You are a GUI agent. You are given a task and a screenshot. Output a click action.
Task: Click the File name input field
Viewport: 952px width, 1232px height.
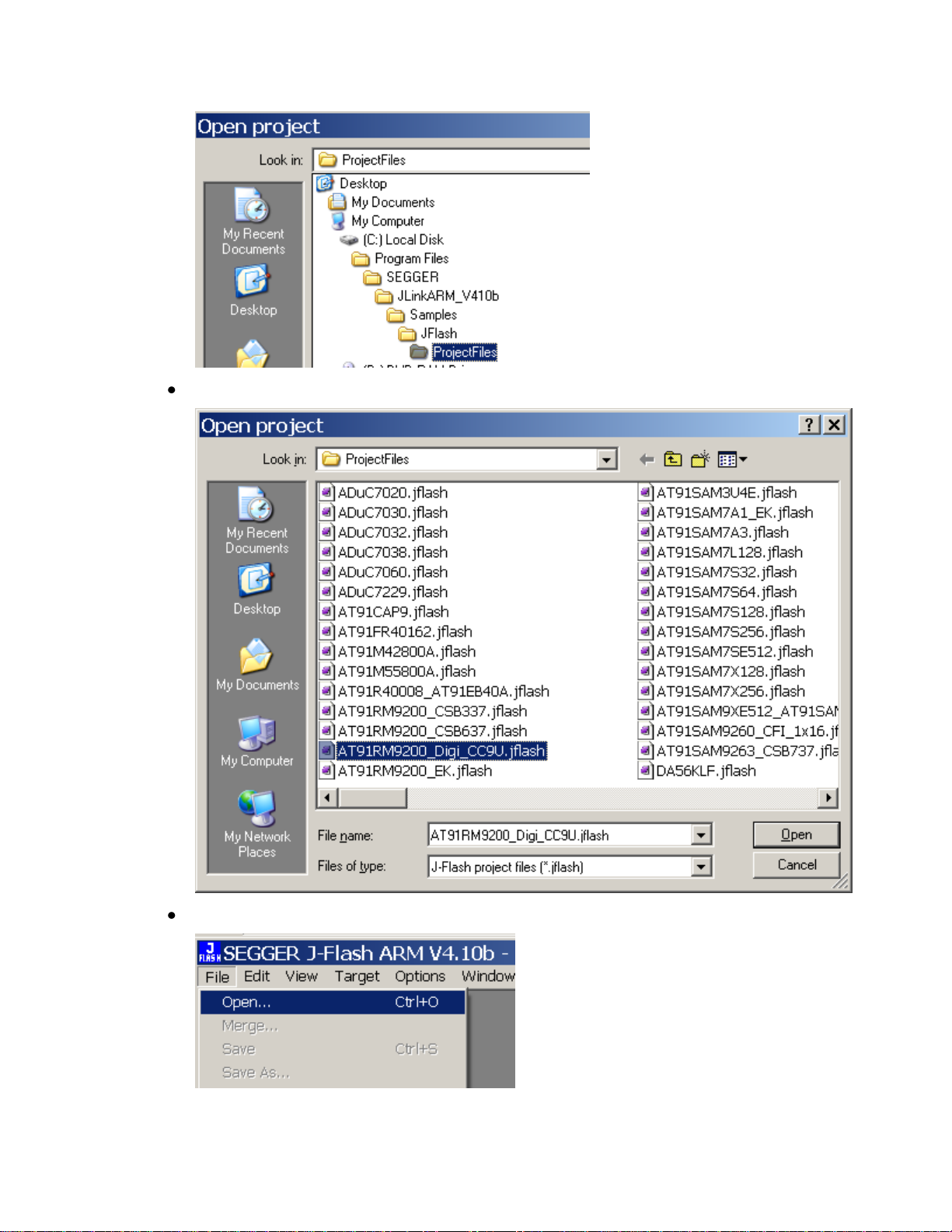pyautogui.click(x=560, y=836)
